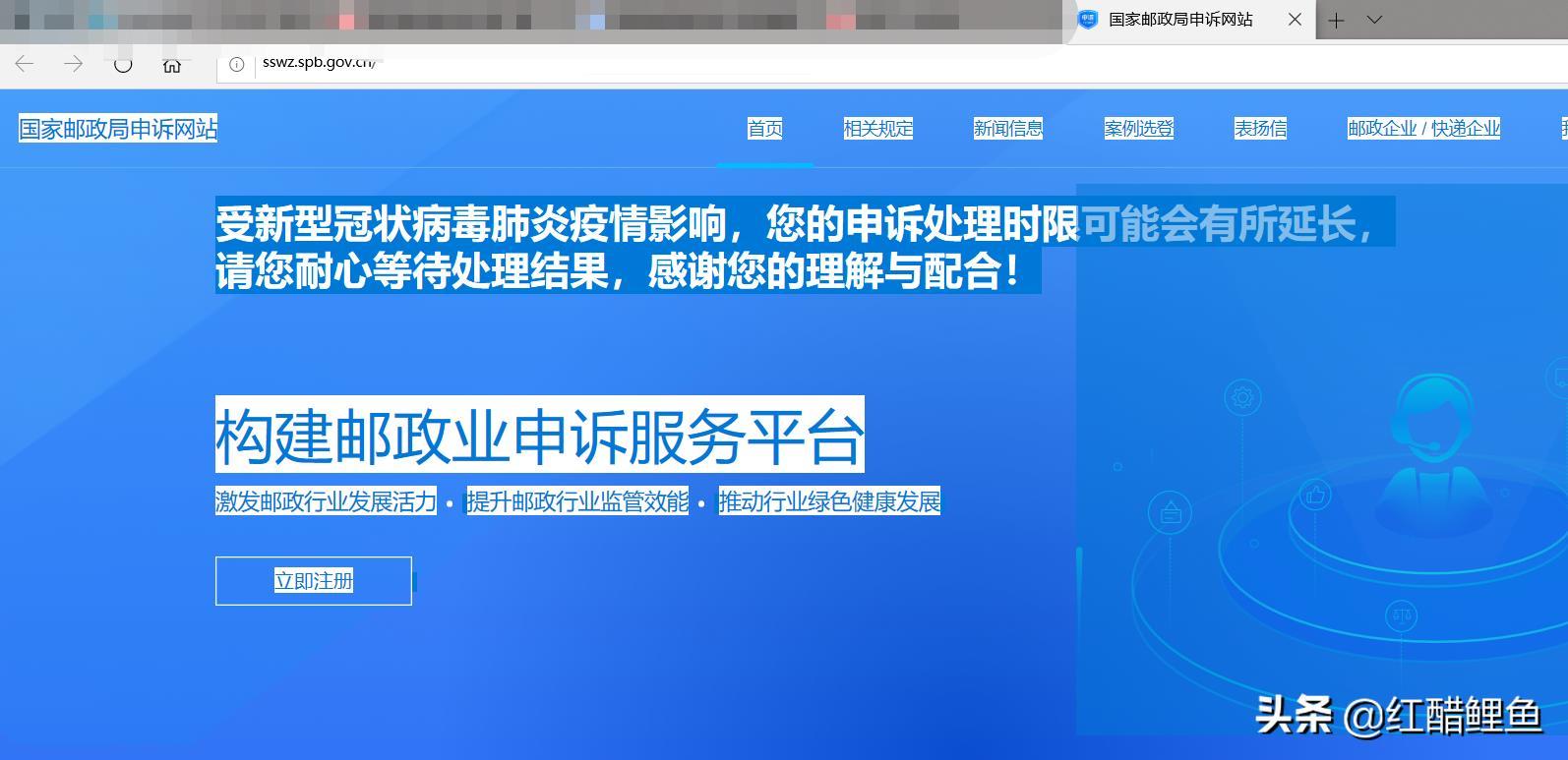Close the 国家邮政局申诉网站 tab
The height and width of the screenshot is (760, 1568).
coord(1295,20)
